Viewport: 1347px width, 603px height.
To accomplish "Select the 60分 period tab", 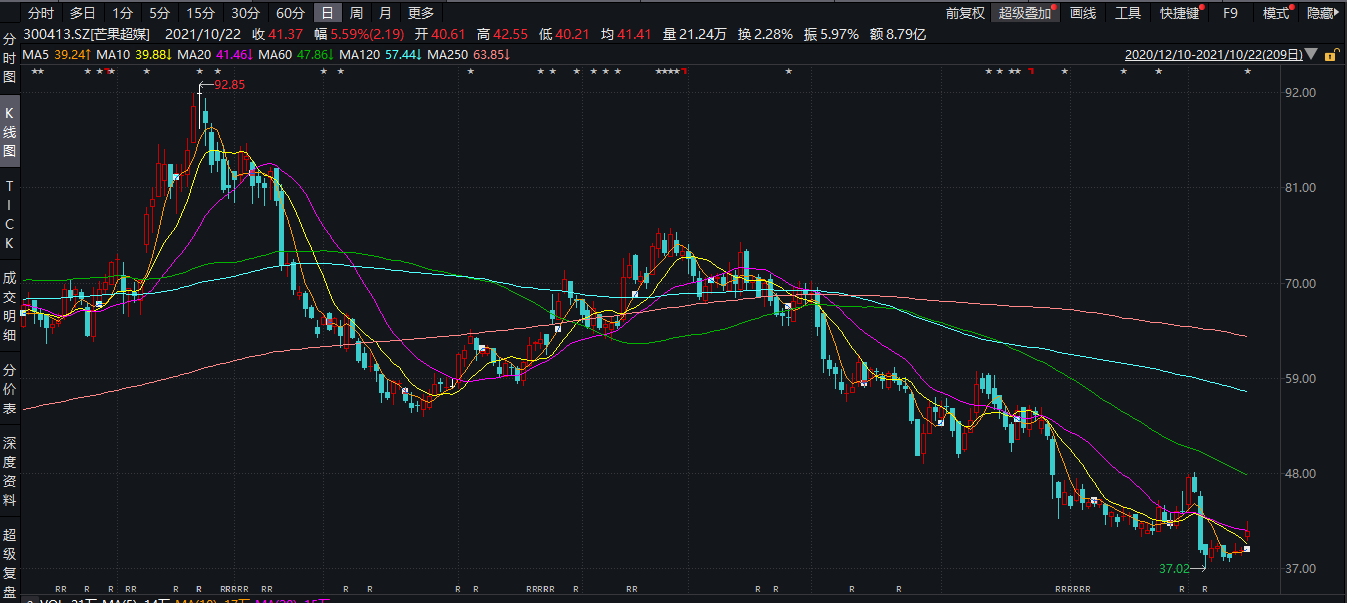I will coord(290,13).
